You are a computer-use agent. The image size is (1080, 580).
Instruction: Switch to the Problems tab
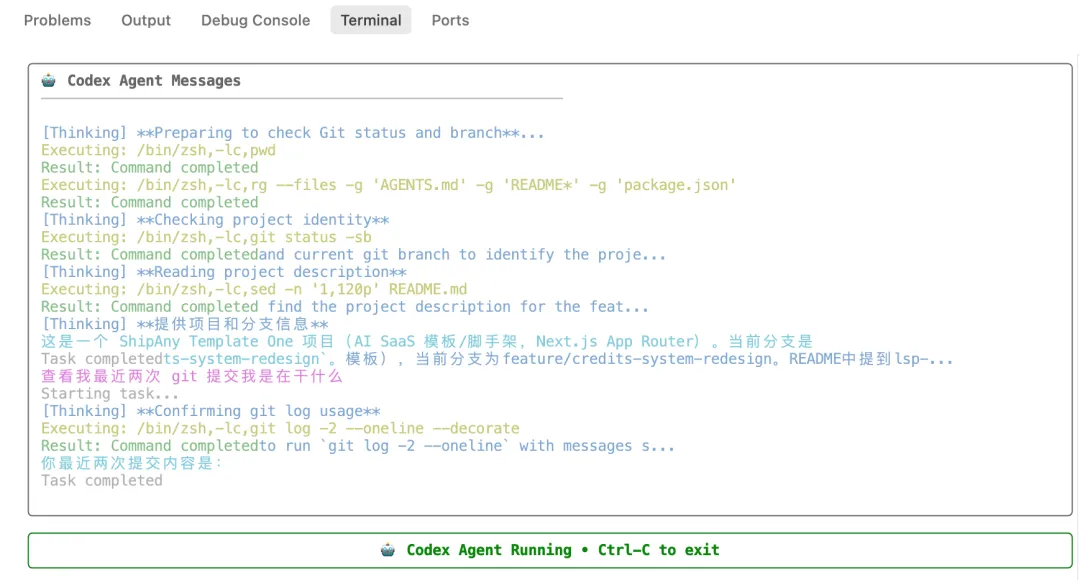57,20
